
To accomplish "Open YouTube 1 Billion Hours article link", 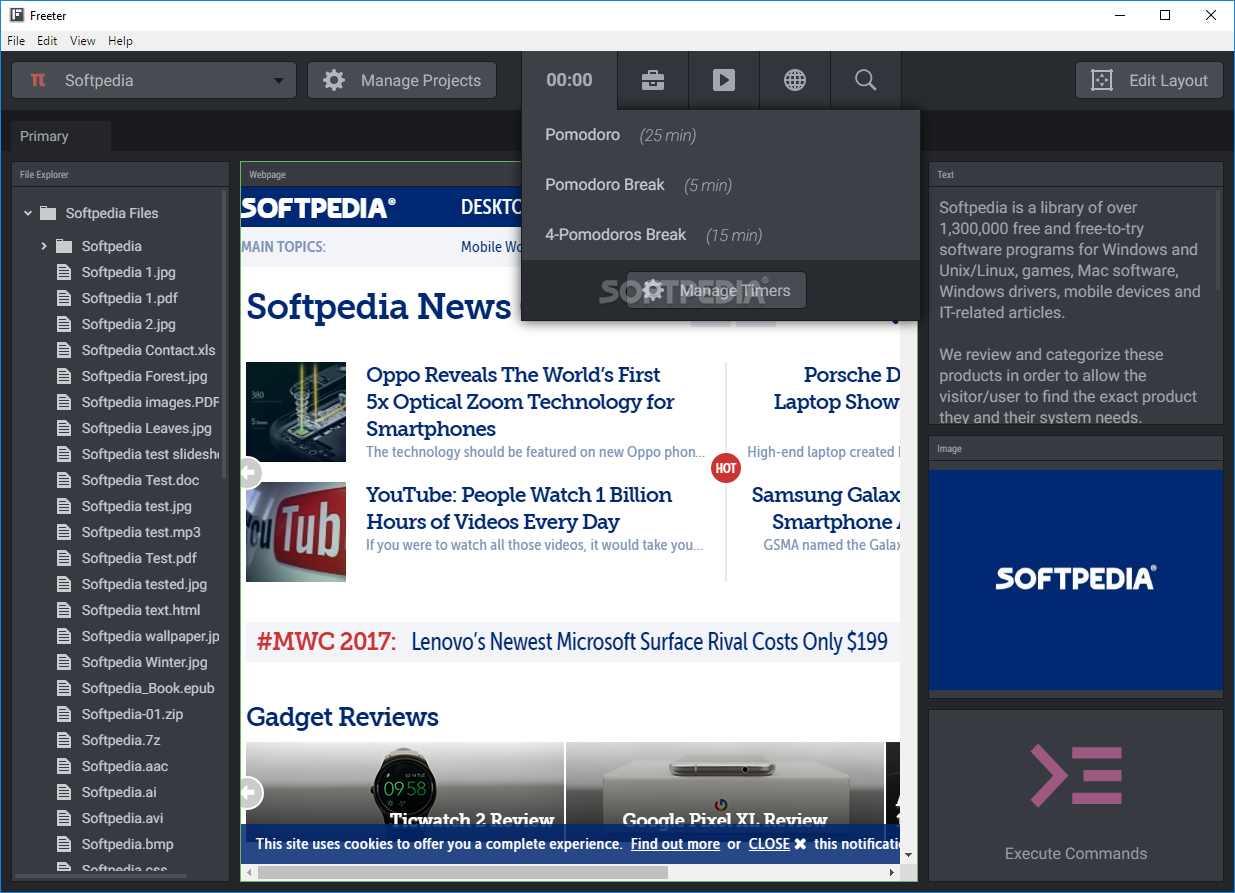I will pos(519,508).
